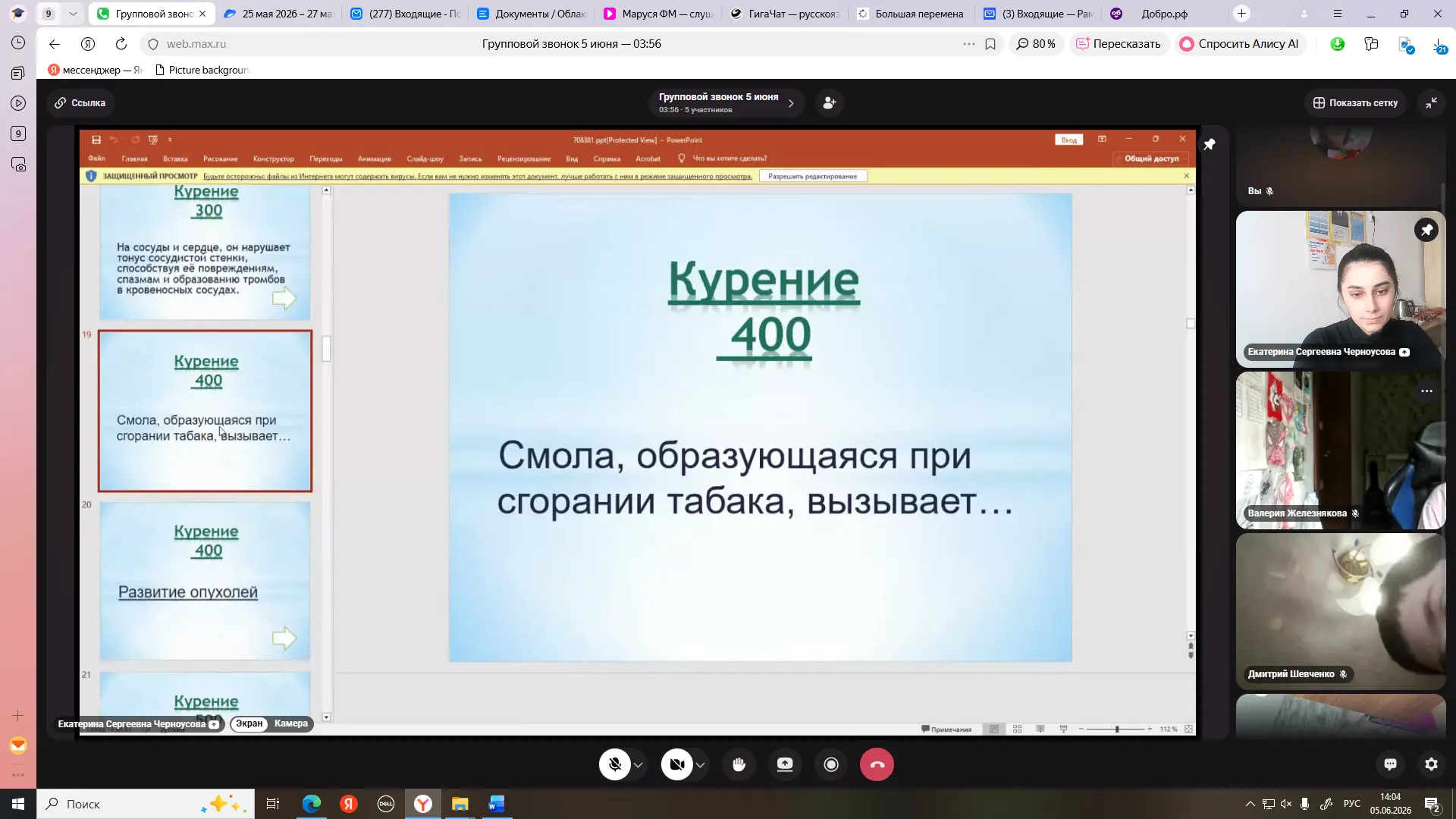Open Microsoft Edge from the taskbar
Viewport: 1456px width, 819px height.
pyautogui.click(x=312, y=804)
